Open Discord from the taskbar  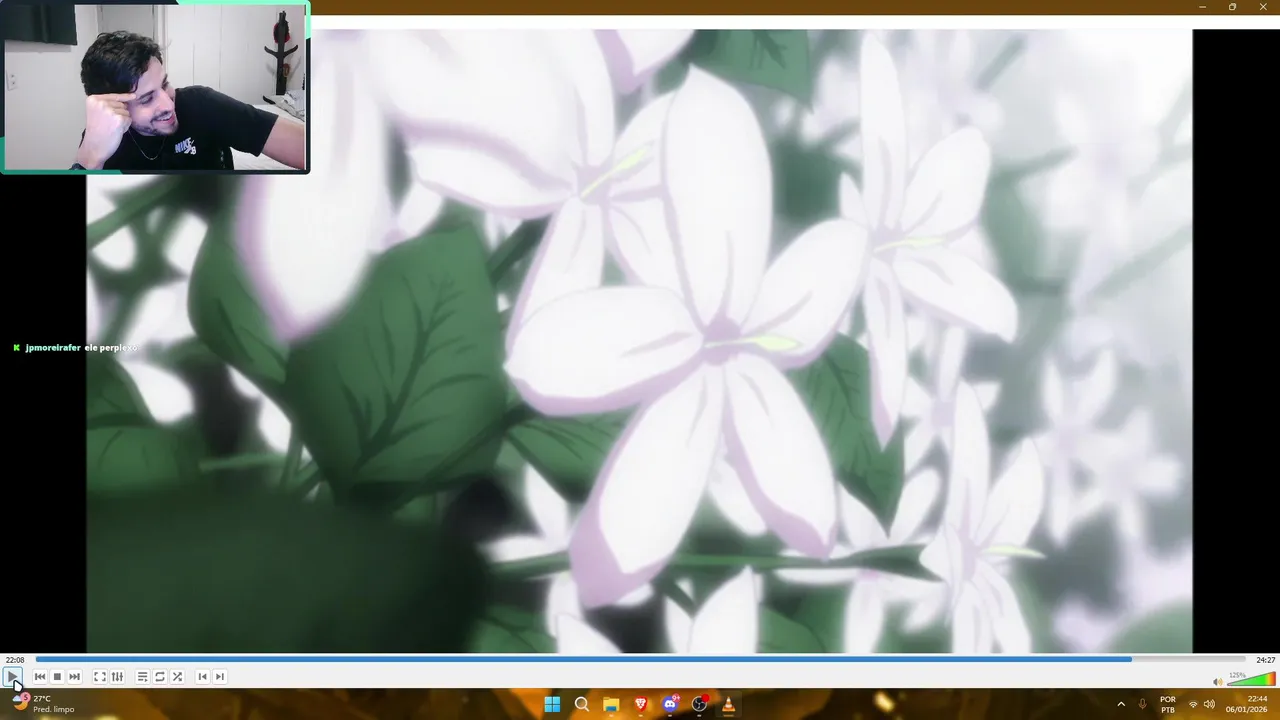(x=670, y=704)
